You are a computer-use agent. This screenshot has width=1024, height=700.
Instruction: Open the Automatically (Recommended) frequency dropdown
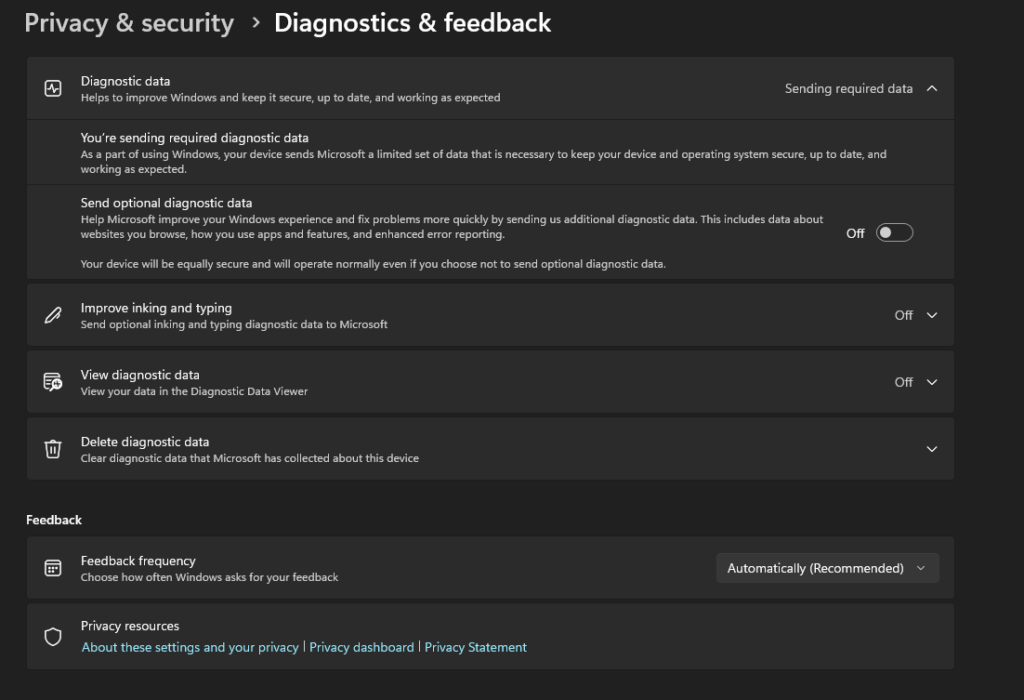[x=827, y=568]
